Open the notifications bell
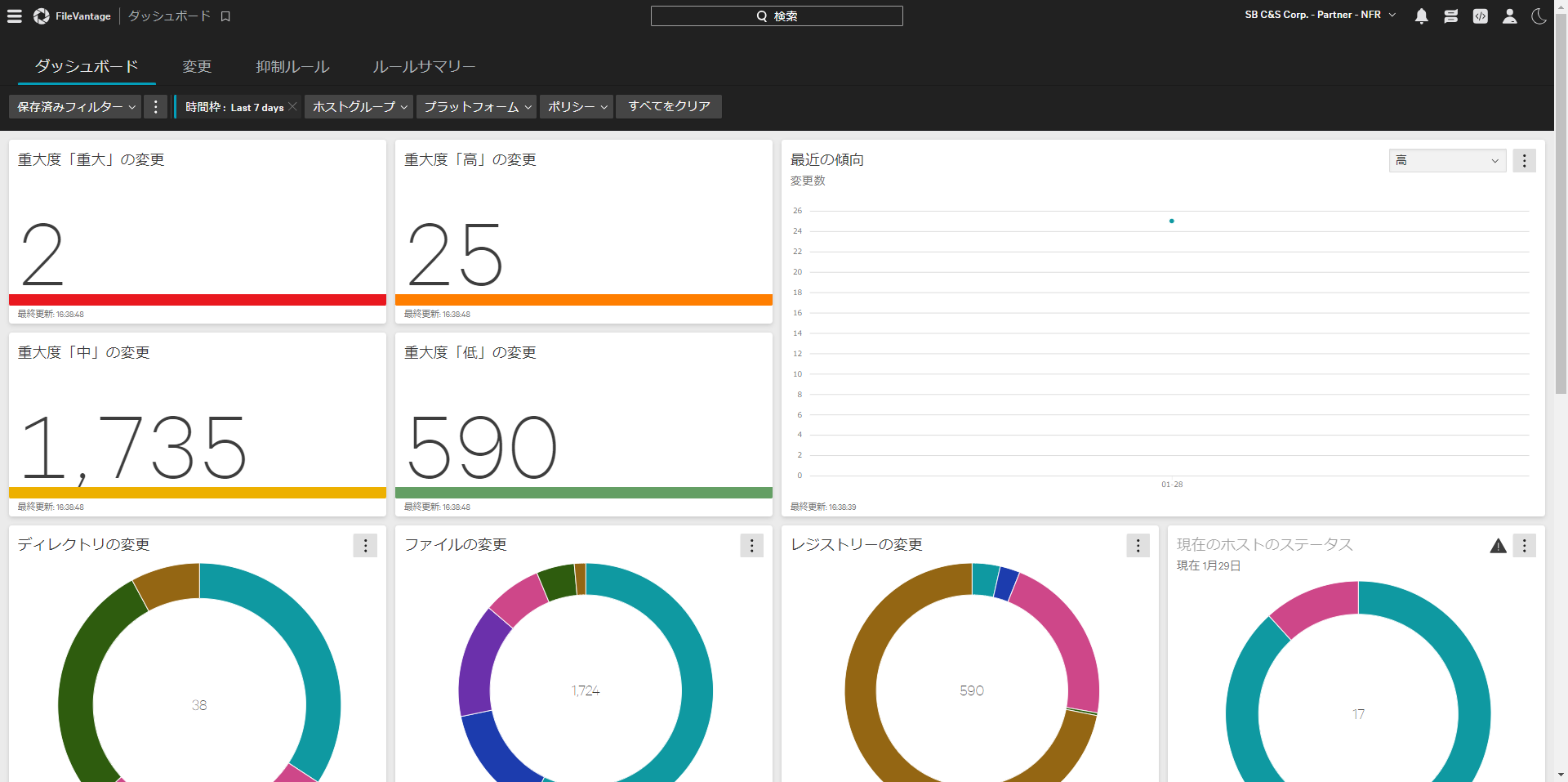Screen dimensions: 1568x782 (x=1421, y=16)
